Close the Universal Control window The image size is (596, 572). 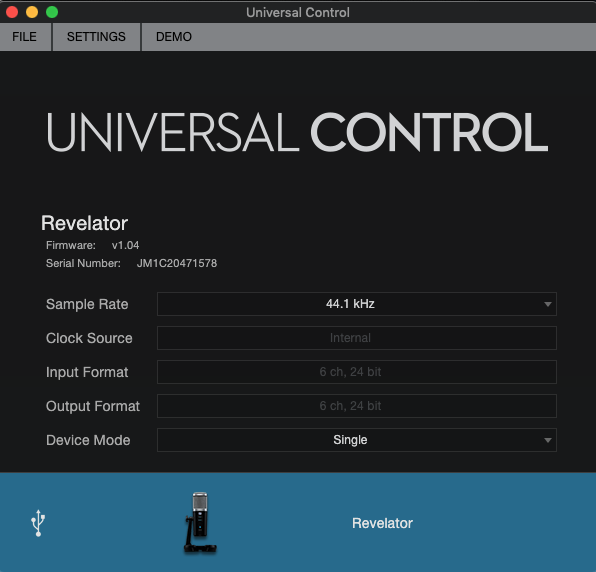click(12, 12)
